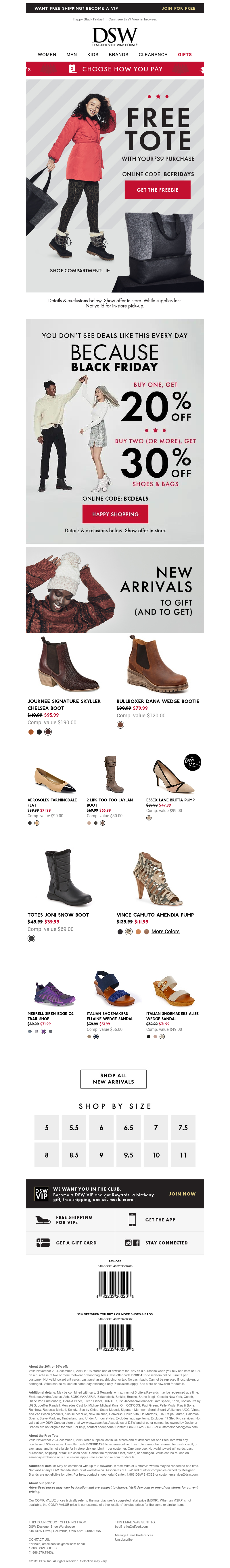Click the Totes Joni Snow Boot image
This screenshot has width=230, height=1568.
(60, 878)
